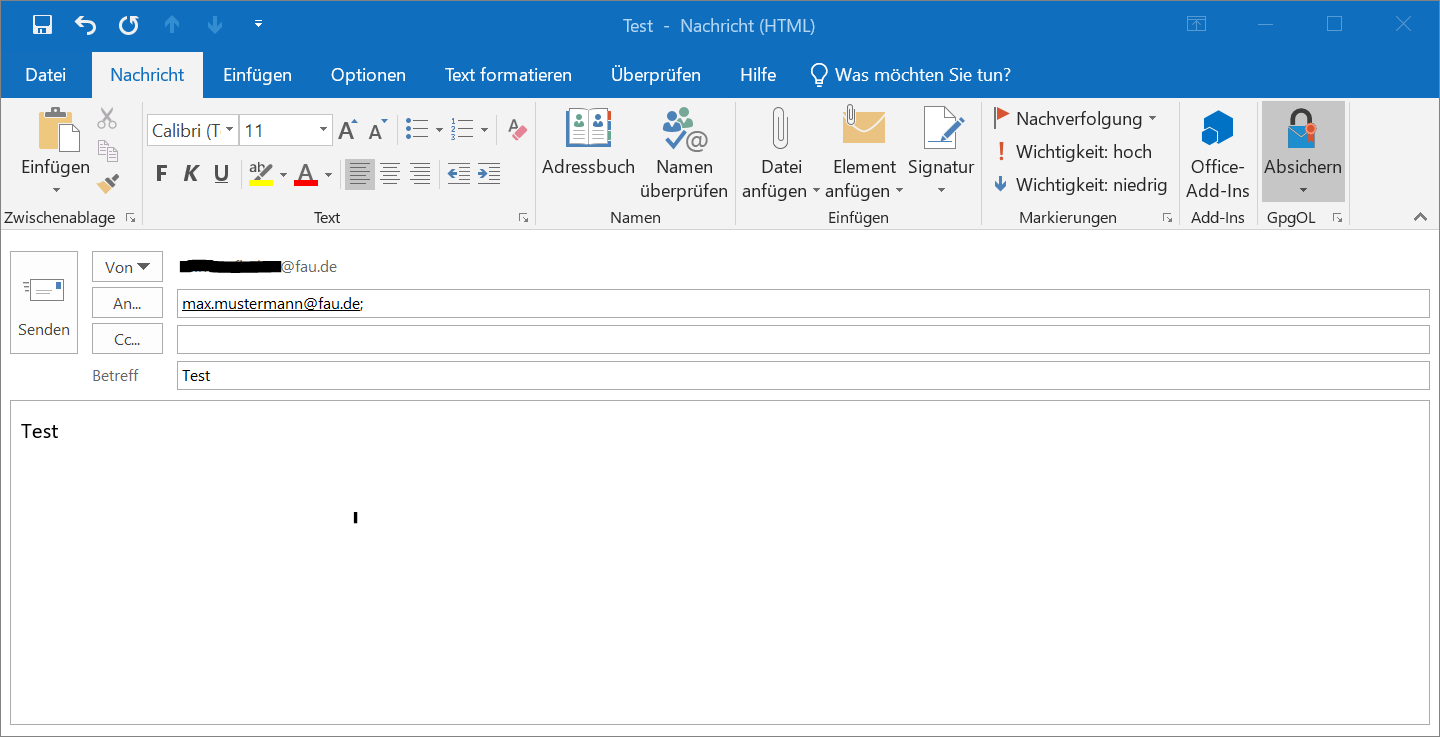Viewport: 1440px width, 737px height.
Task: Open the Von sender dropdown
Action: pyautogui.click(x=127, y=267)
